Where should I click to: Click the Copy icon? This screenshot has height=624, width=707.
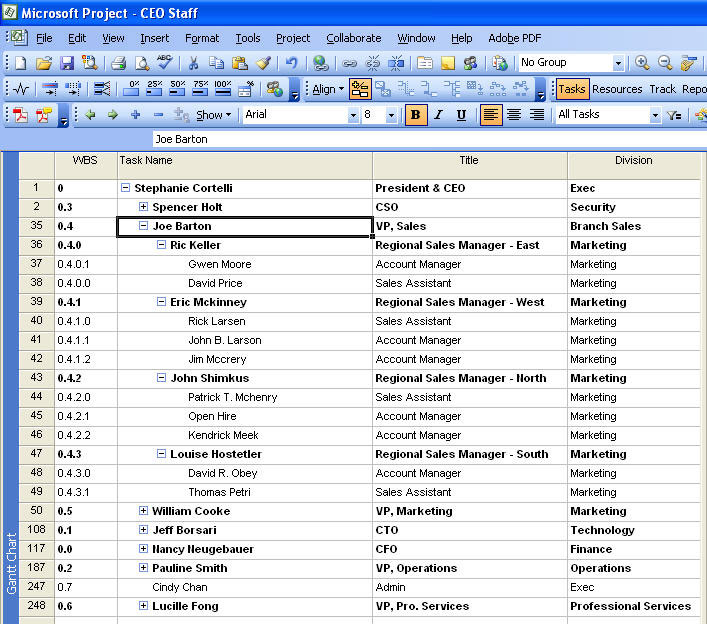[x=216, y=63]
